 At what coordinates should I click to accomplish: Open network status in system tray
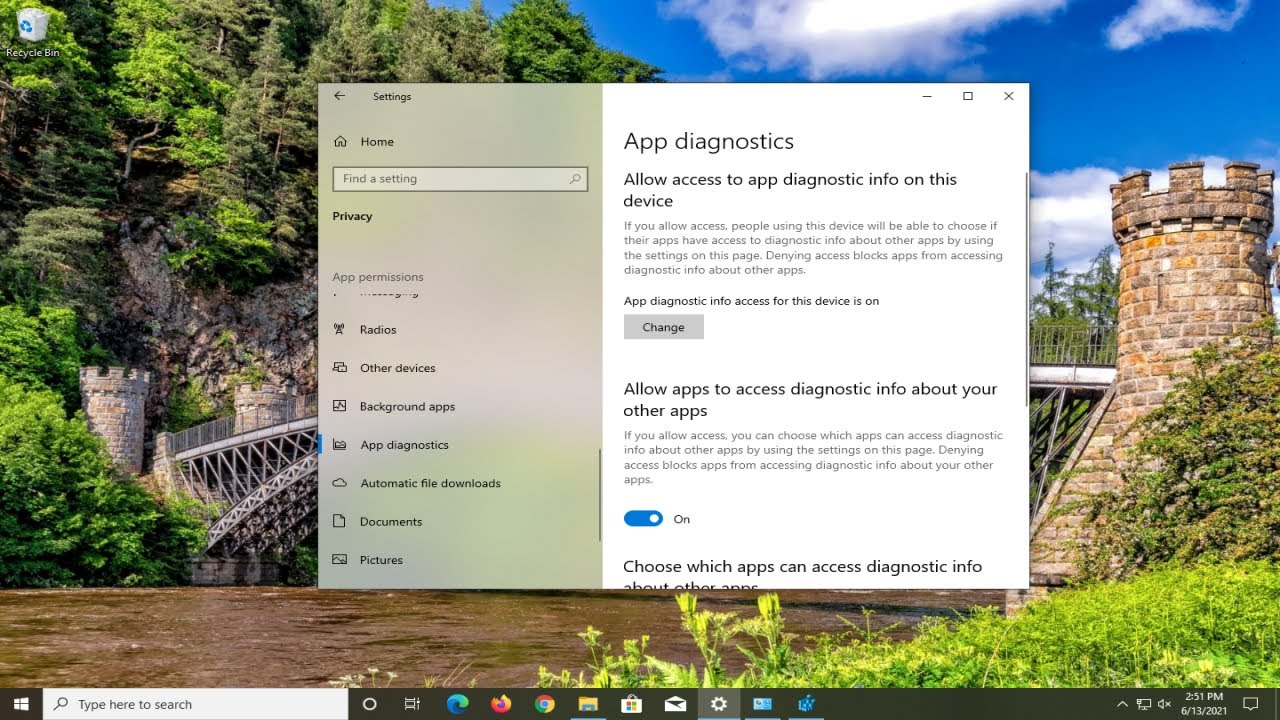pyautogui.click(x=1144, y=704)
